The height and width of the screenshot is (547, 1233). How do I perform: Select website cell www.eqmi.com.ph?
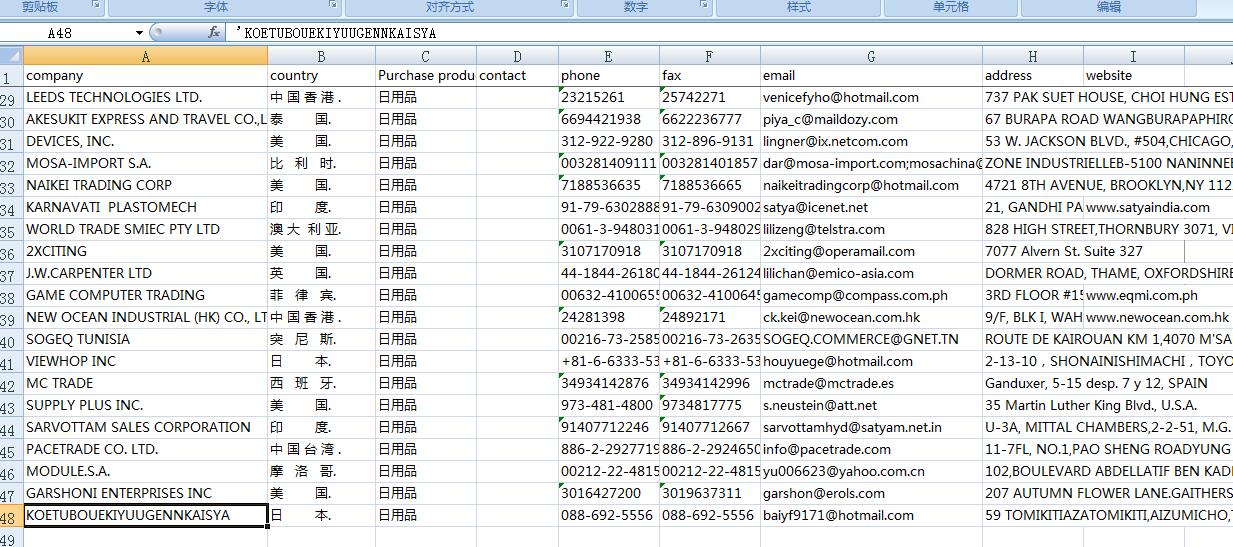point(1133,296)
